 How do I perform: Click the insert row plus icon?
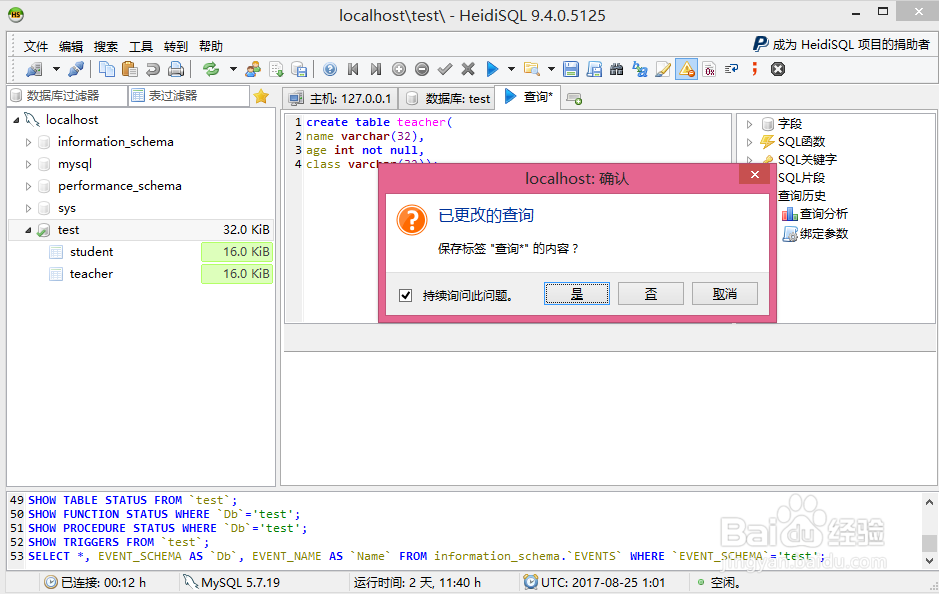coord(399,69)
